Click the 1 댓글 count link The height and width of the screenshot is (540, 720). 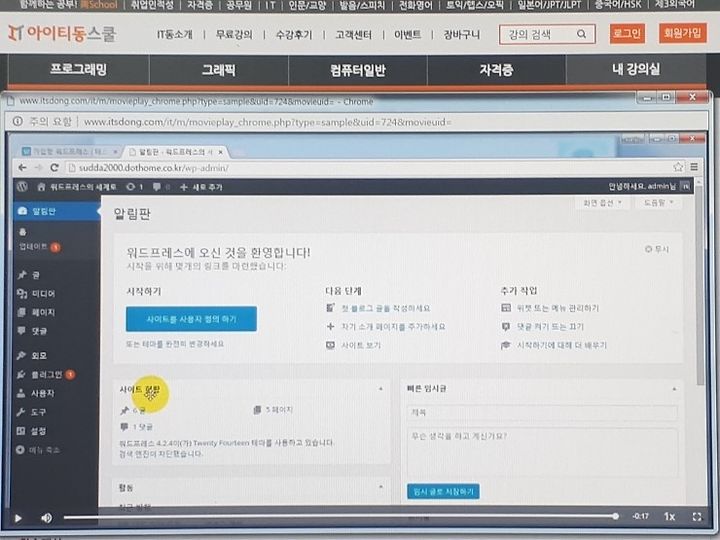click(142, 427)
